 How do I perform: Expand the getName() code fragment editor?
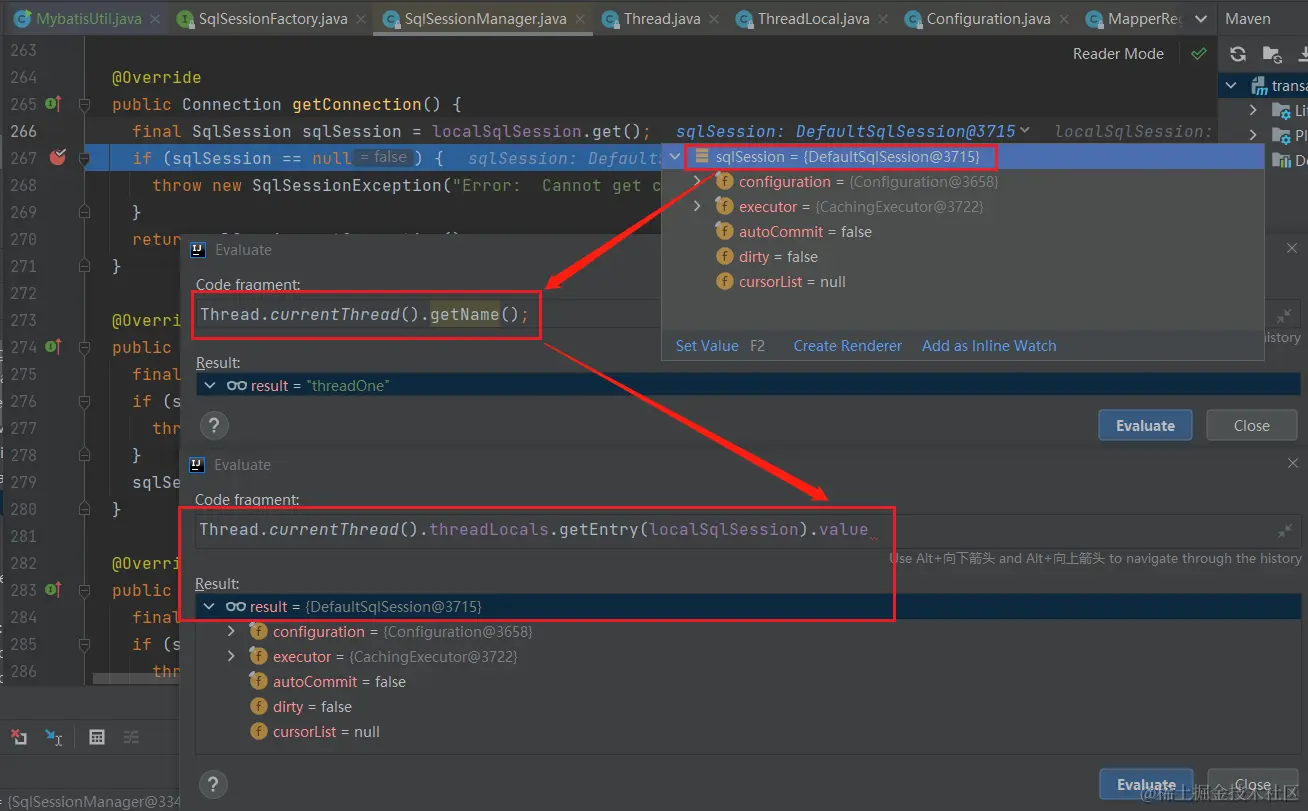point(1285,316)
